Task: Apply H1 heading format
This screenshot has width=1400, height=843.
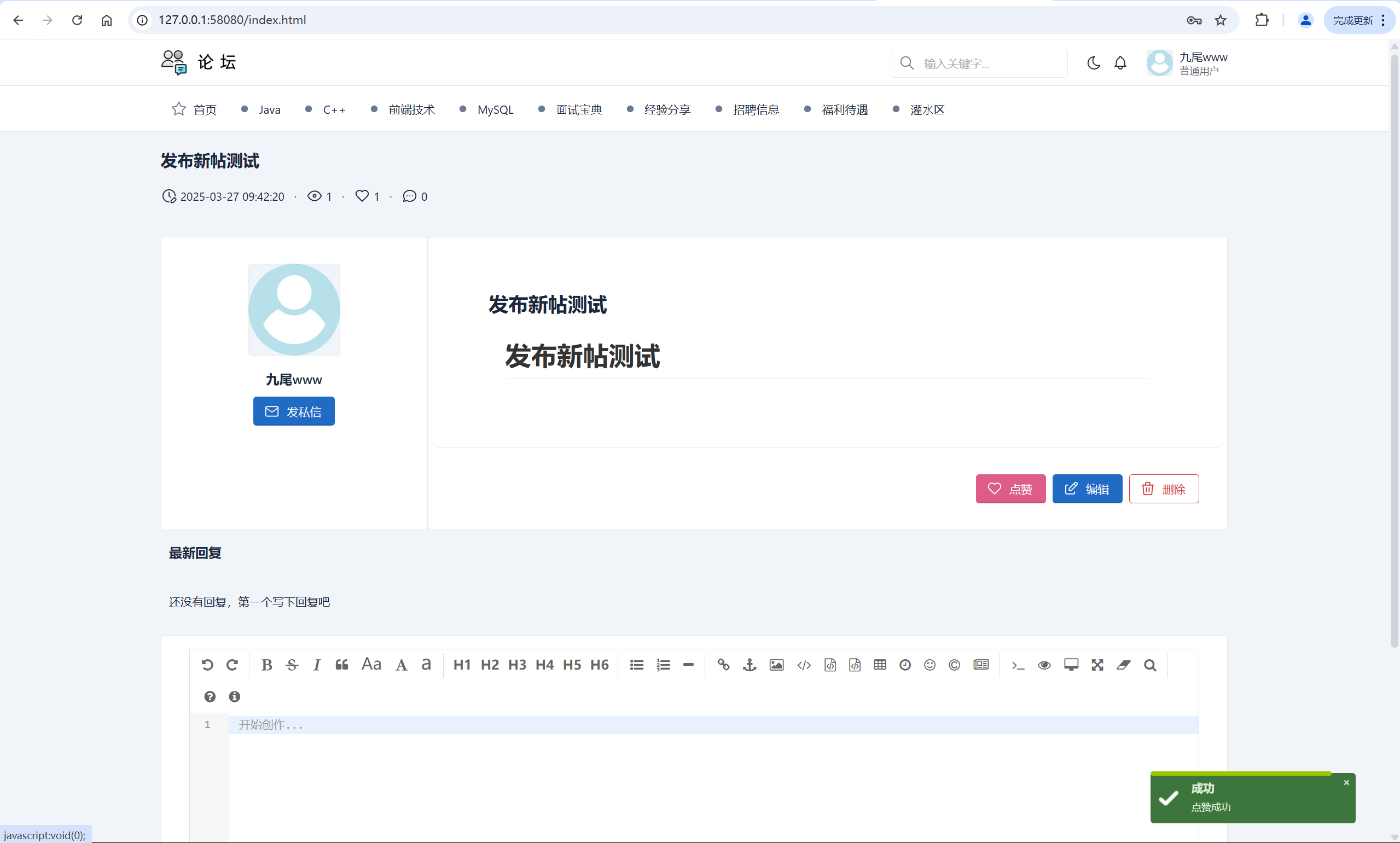Action: coord(462,665)
